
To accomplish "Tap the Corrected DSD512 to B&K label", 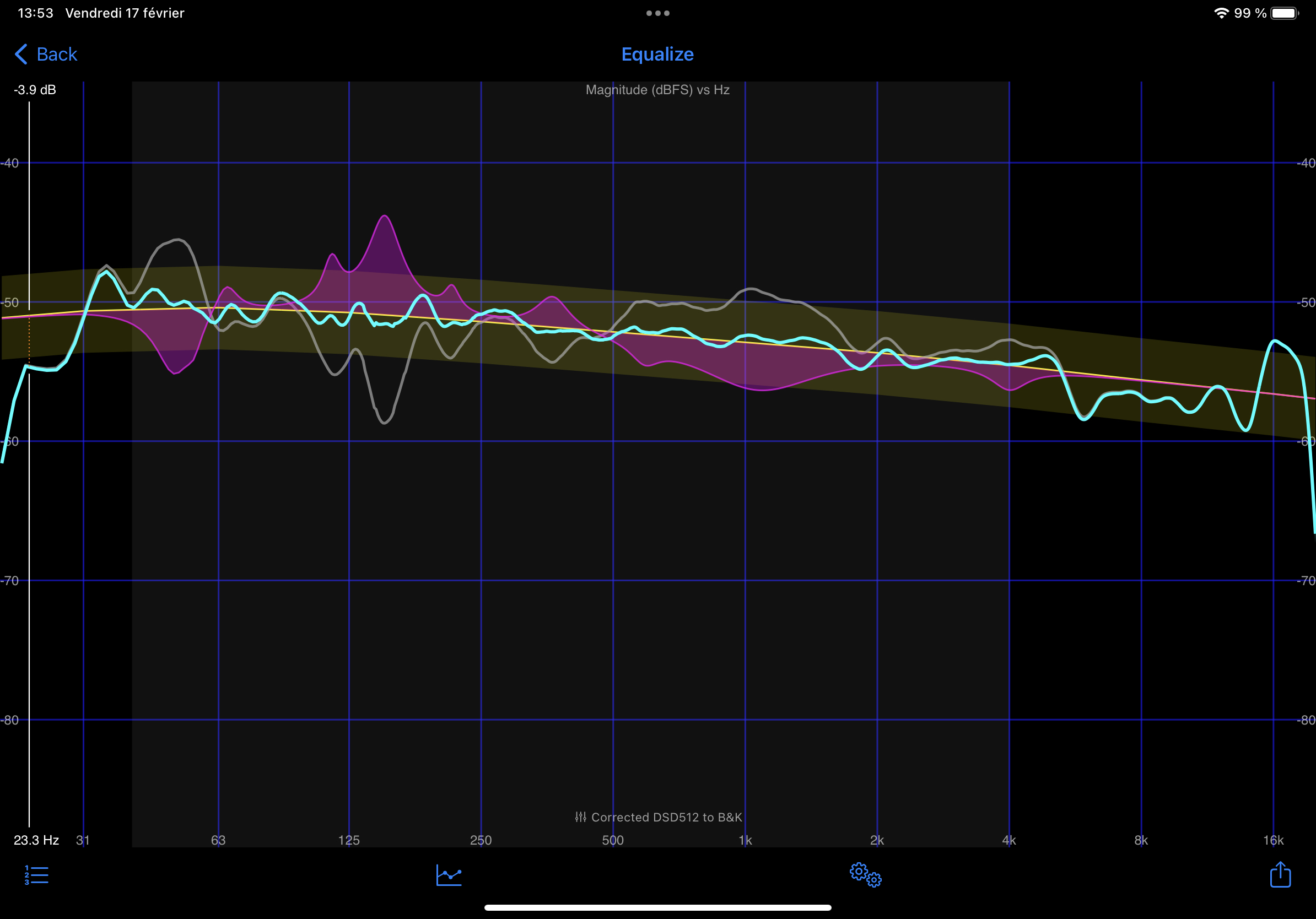I will click(666, 817).
